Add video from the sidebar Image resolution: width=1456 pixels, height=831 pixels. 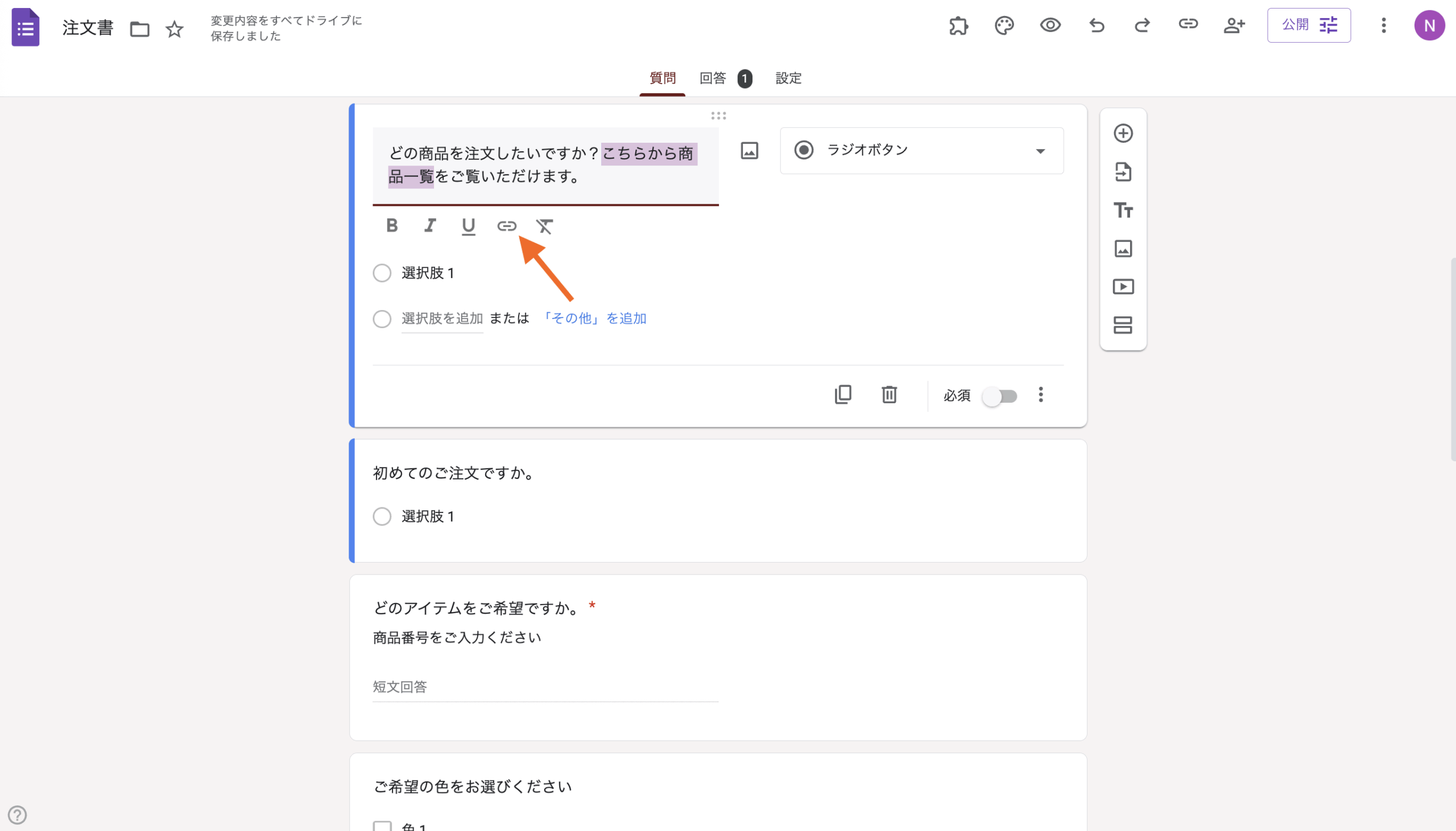click(1123, 287)
